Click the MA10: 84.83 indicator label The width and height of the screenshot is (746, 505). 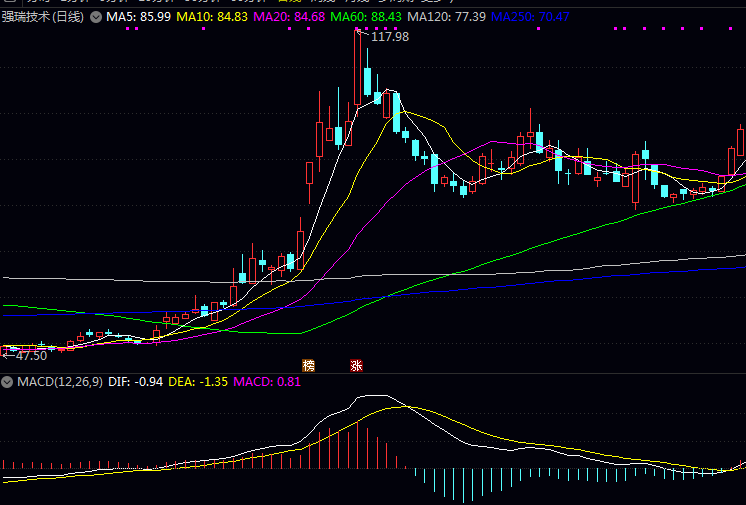[x=212, y=17]
